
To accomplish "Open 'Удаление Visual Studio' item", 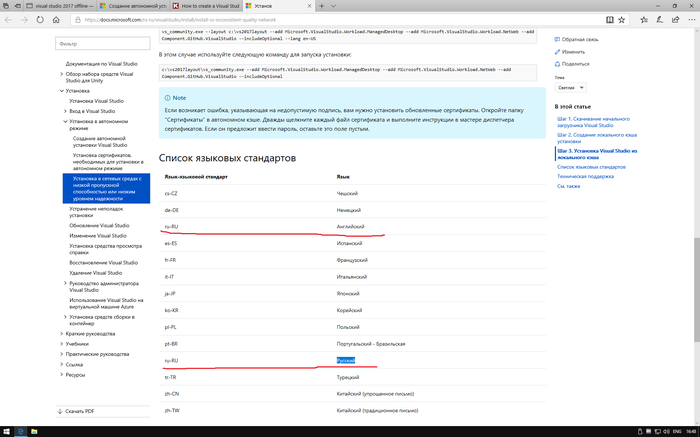I will tap(96, 273).
